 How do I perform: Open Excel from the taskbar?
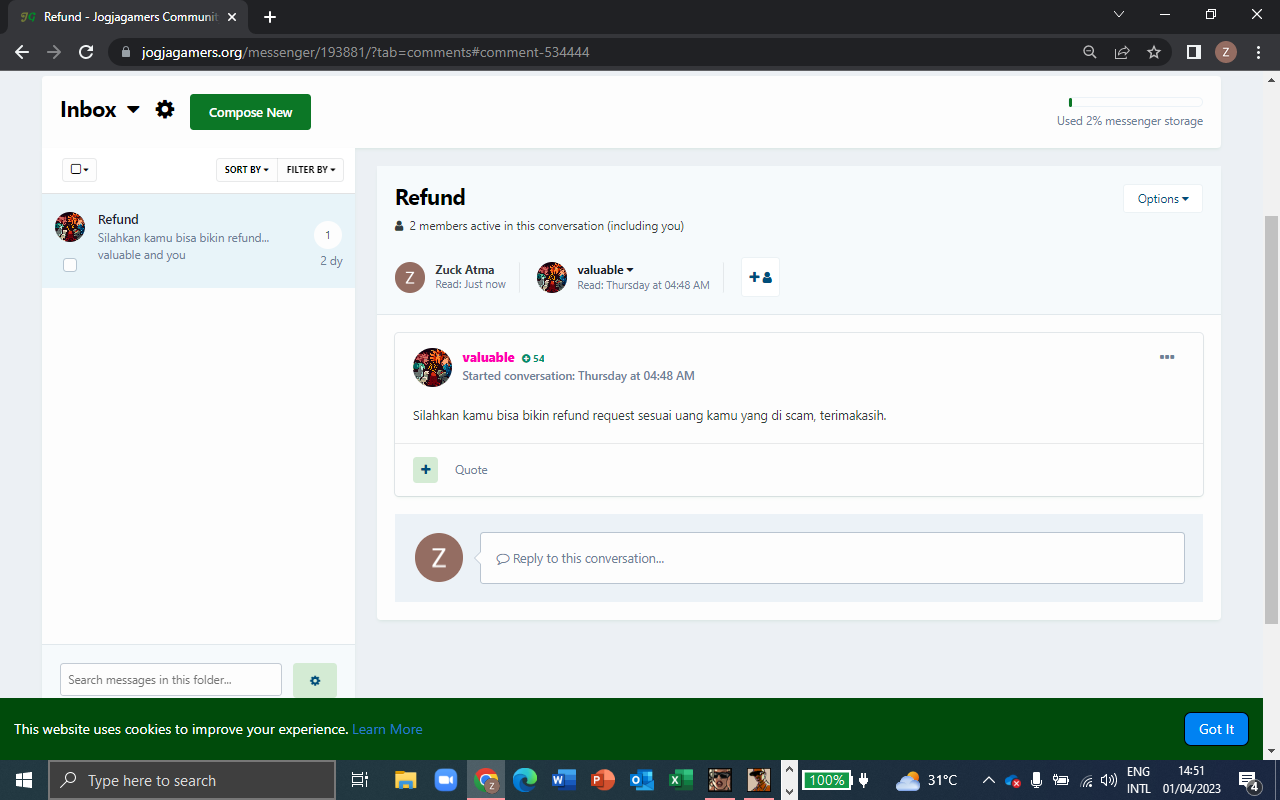pos(681,780)
